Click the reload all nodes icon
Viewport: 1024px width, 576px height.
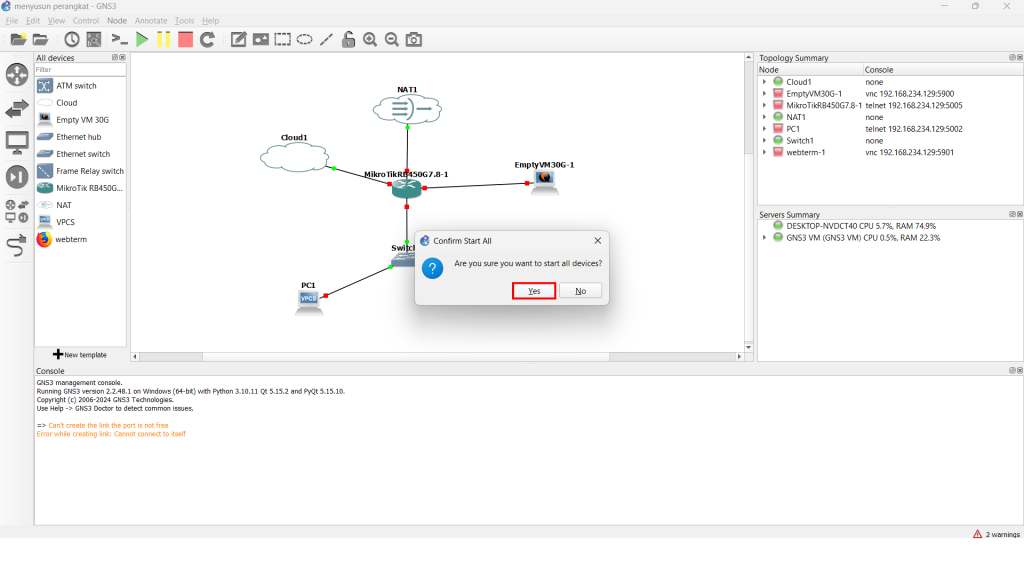coord(207,40)
